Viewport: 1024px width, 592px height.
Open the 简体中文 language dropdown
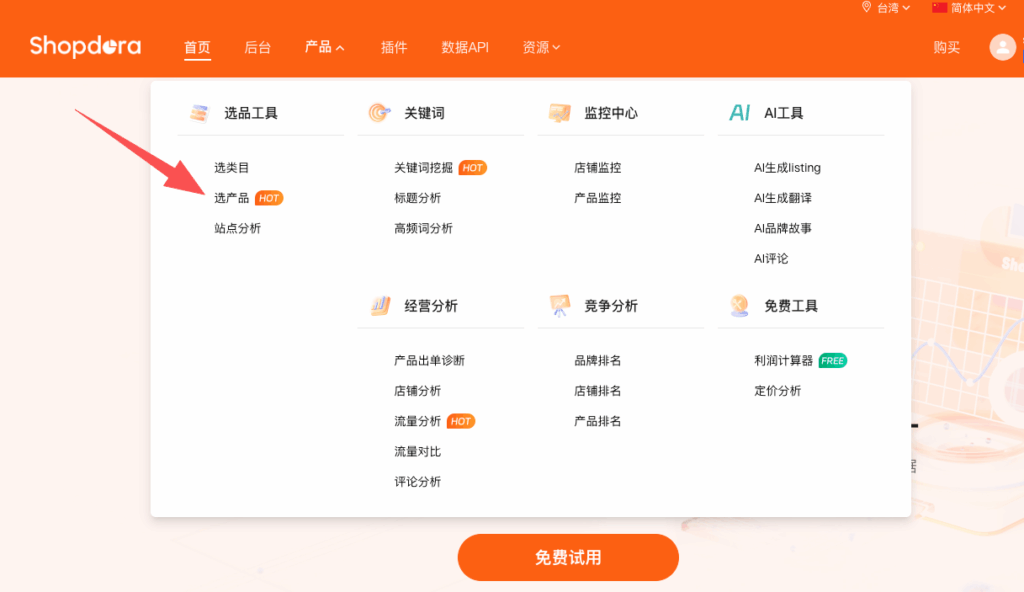click(x=964, y=8)
